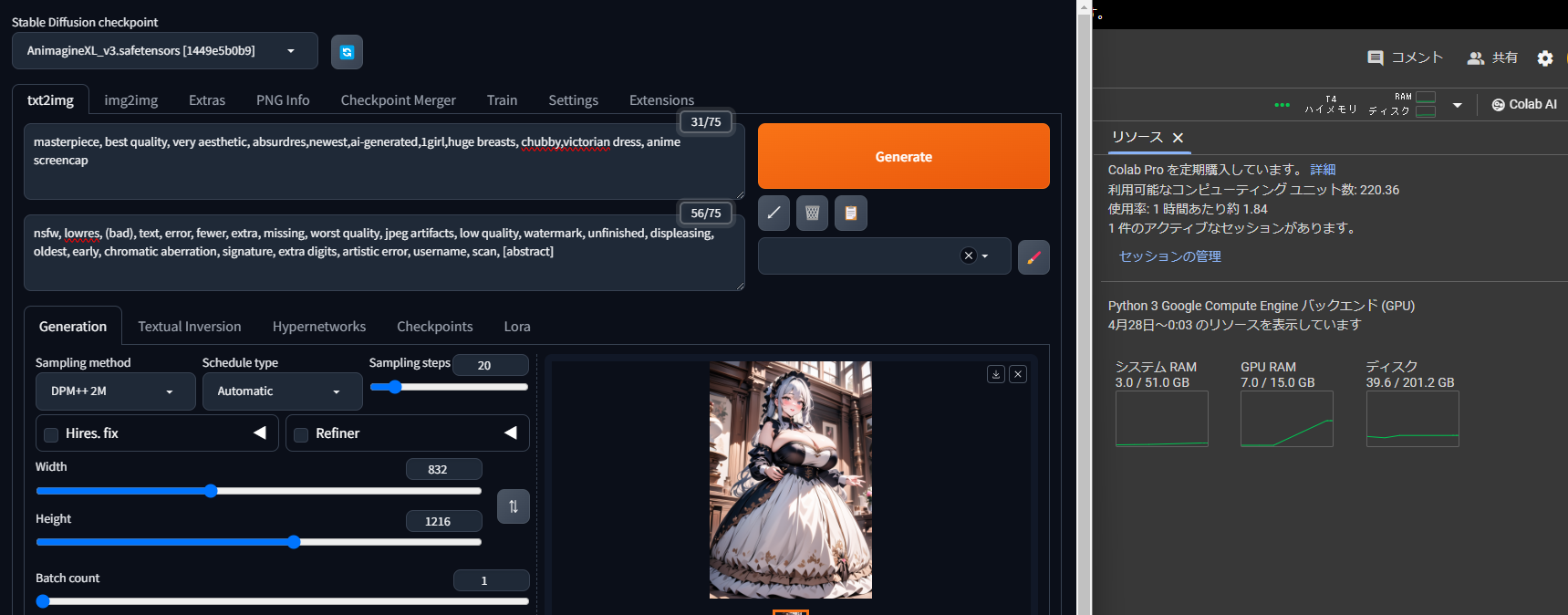This screenshot has width=1568, height=615.
Task: Click the refresh checkpoint list icon
Action: 347,52
